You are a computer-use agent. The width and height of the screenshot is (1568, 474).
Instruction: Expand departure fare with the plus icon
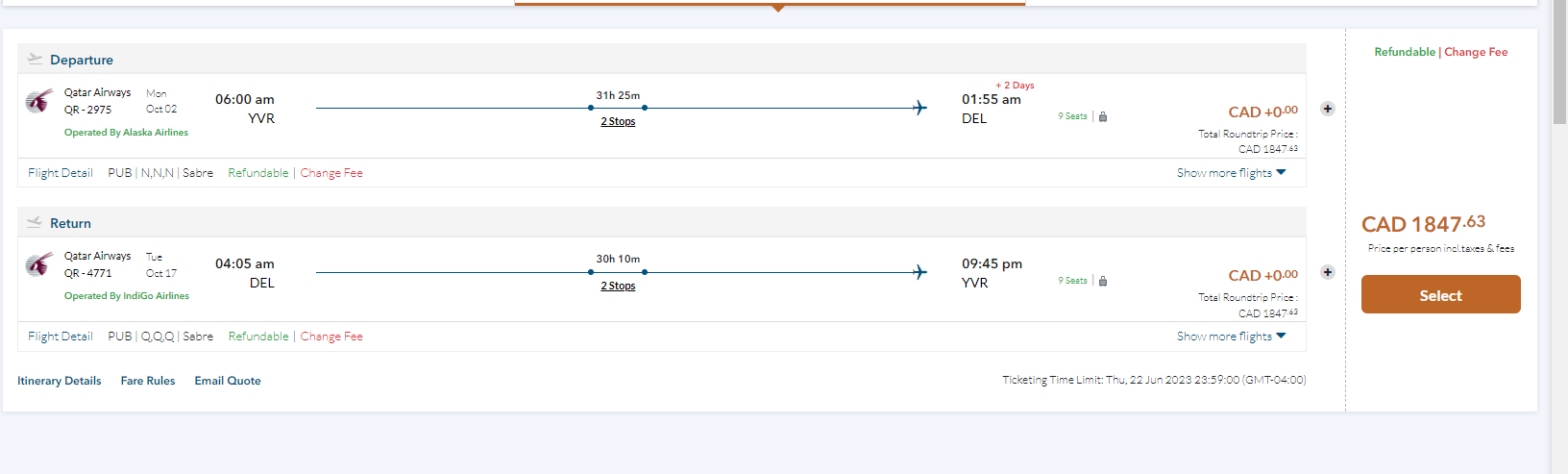[x=1327, y=109]
